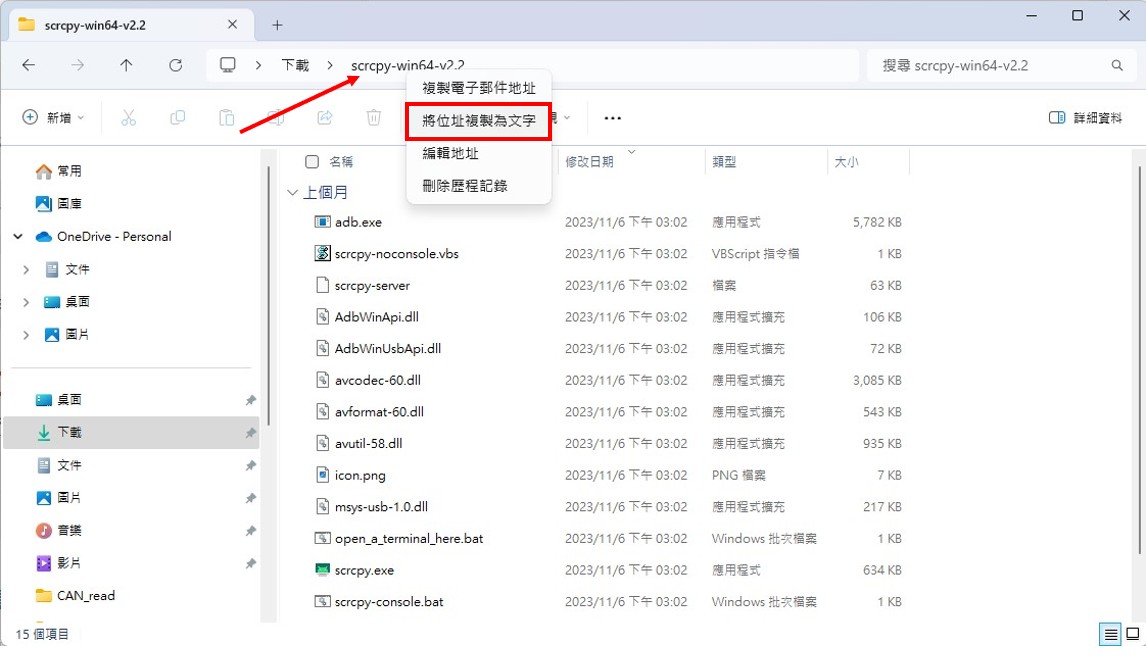Select the AdbWinApi.dll file name
The image size is (1146, 658).
[376, 317]
